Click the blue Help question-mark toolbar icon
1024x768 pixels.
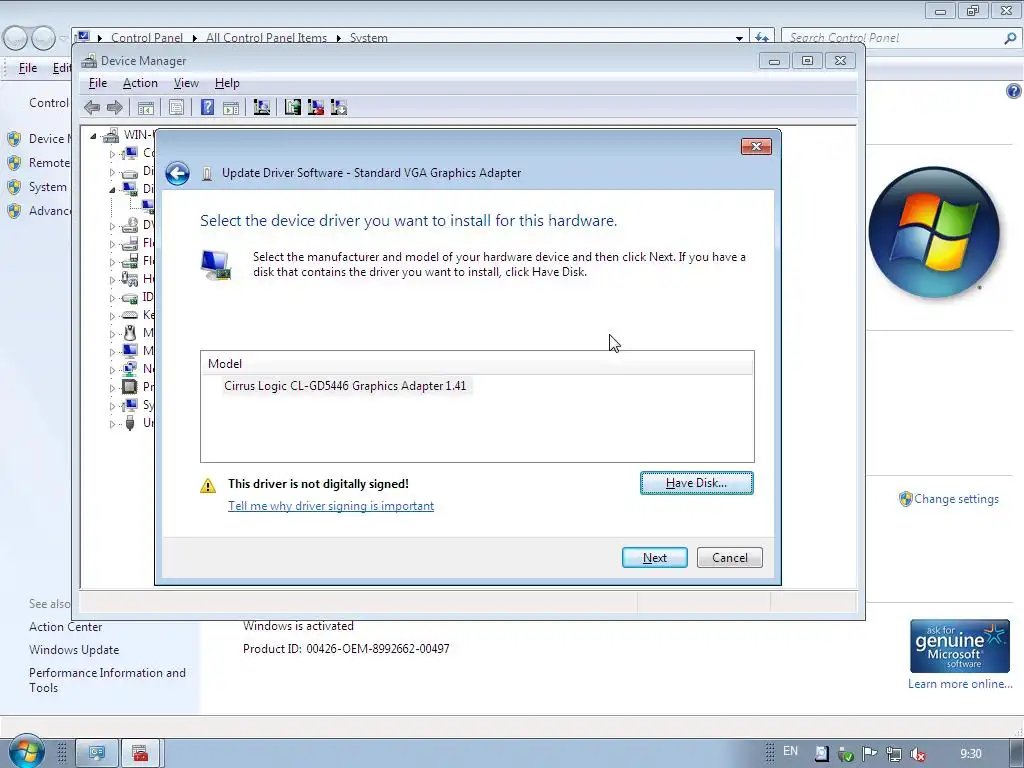tap(207, 107)
